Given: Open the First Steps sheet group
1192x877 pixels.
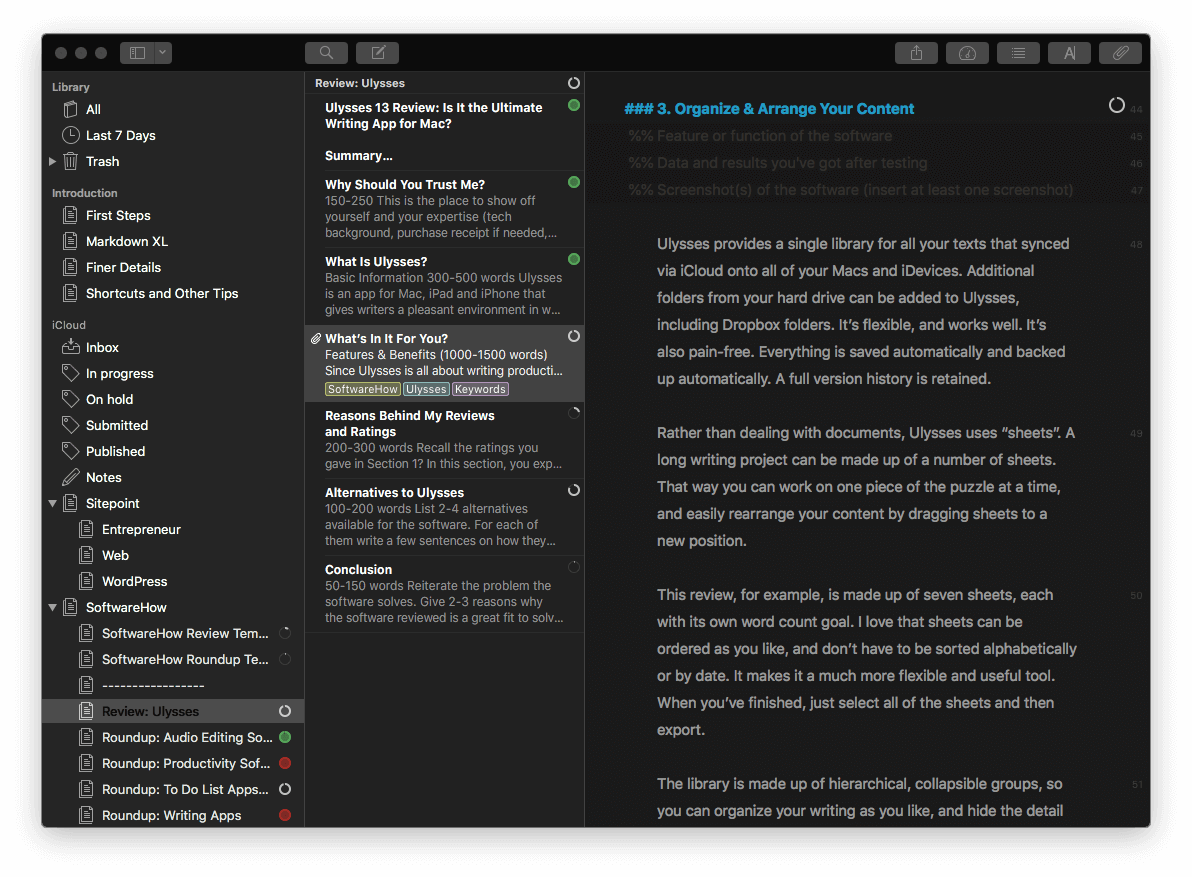Looking at the screenshot, I should [173, 215].
